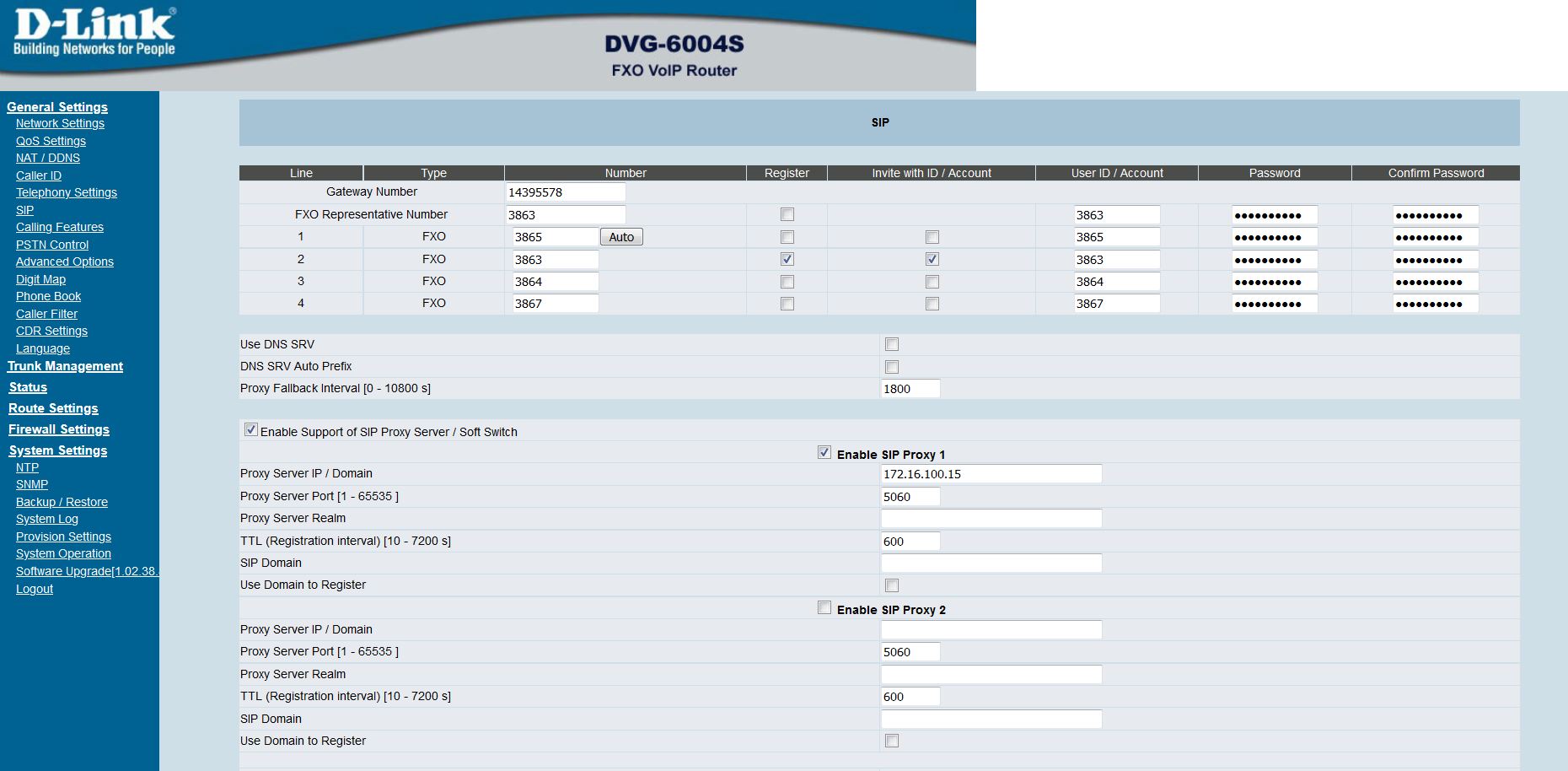Toggle Register checkbox for FXO line 2
The width and height of the screenshot is (1568, 771).
point(787,259)
